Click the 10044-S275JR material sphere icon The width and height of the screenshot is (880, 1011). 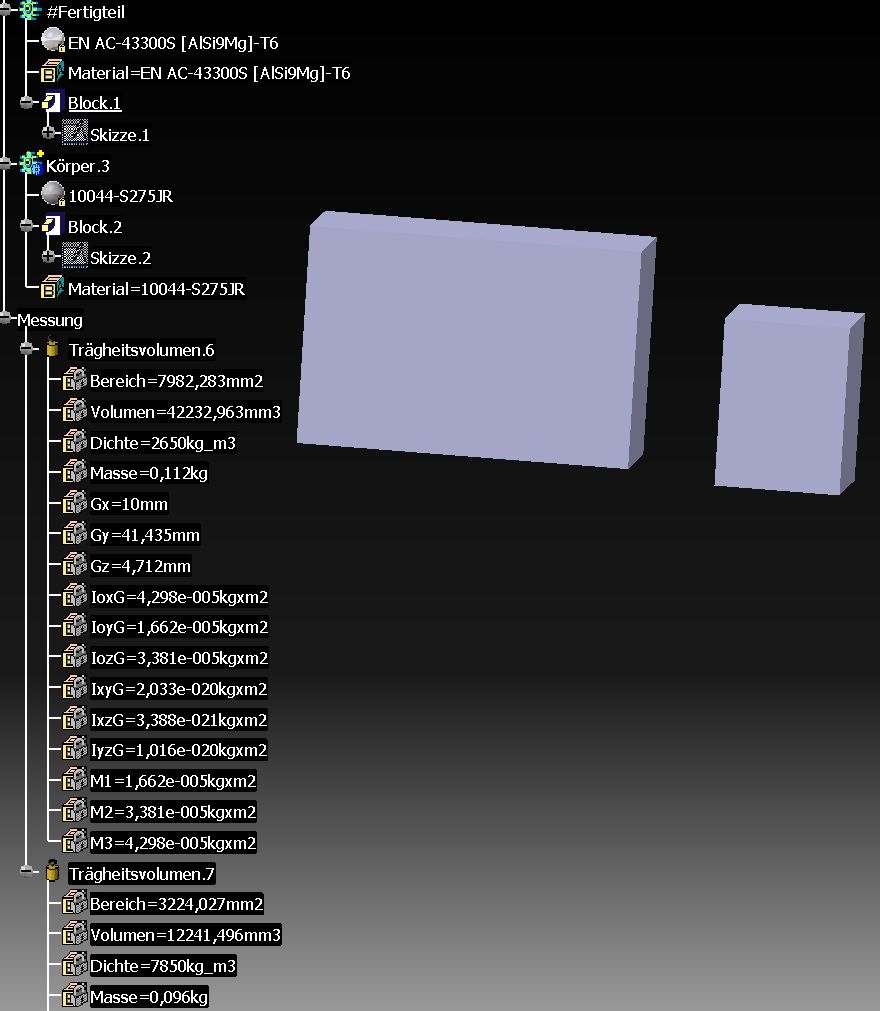point(53,194)
